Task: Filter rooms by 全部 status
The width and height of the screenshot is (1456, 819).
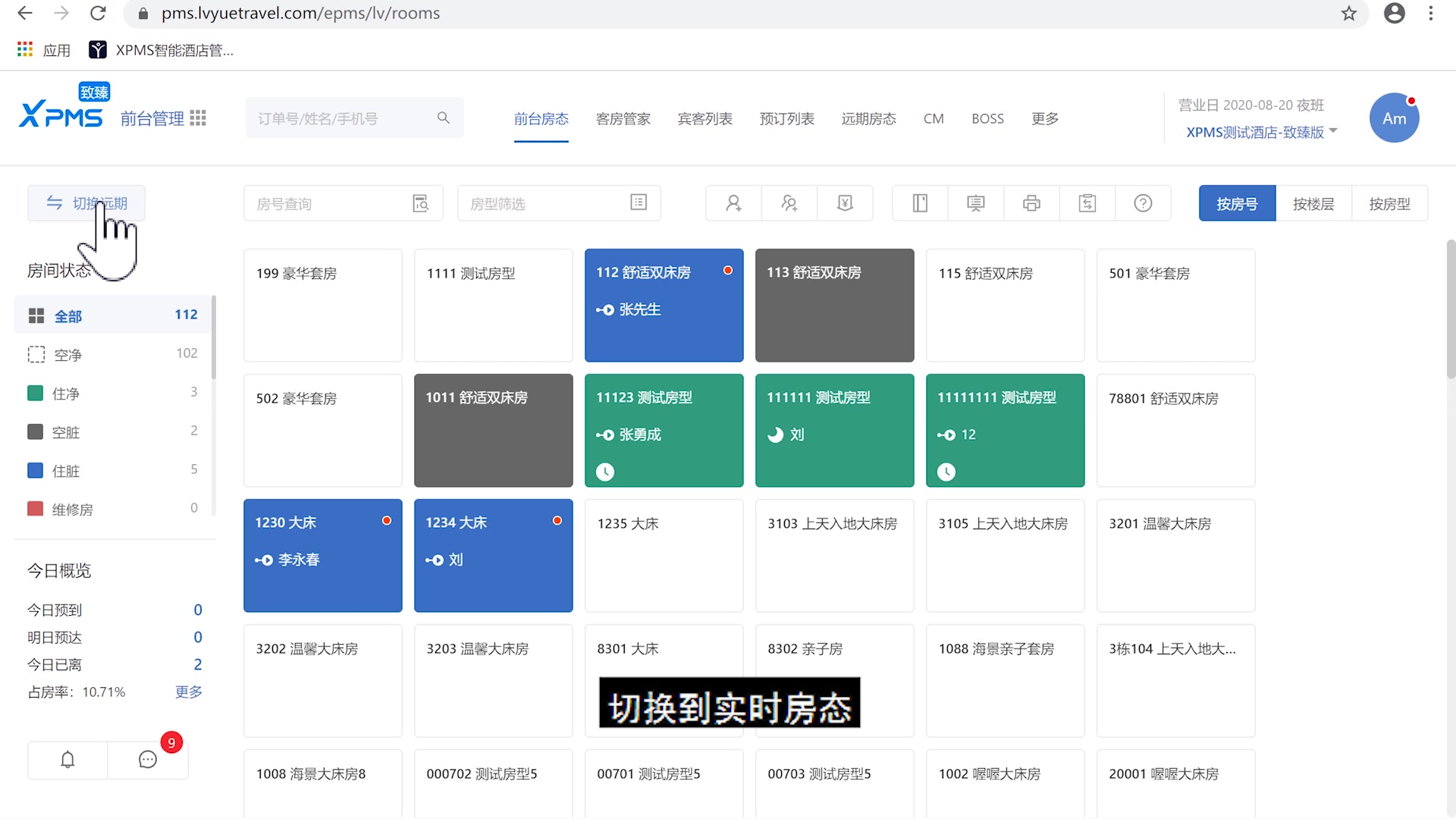Action: (x=112, y=315)
